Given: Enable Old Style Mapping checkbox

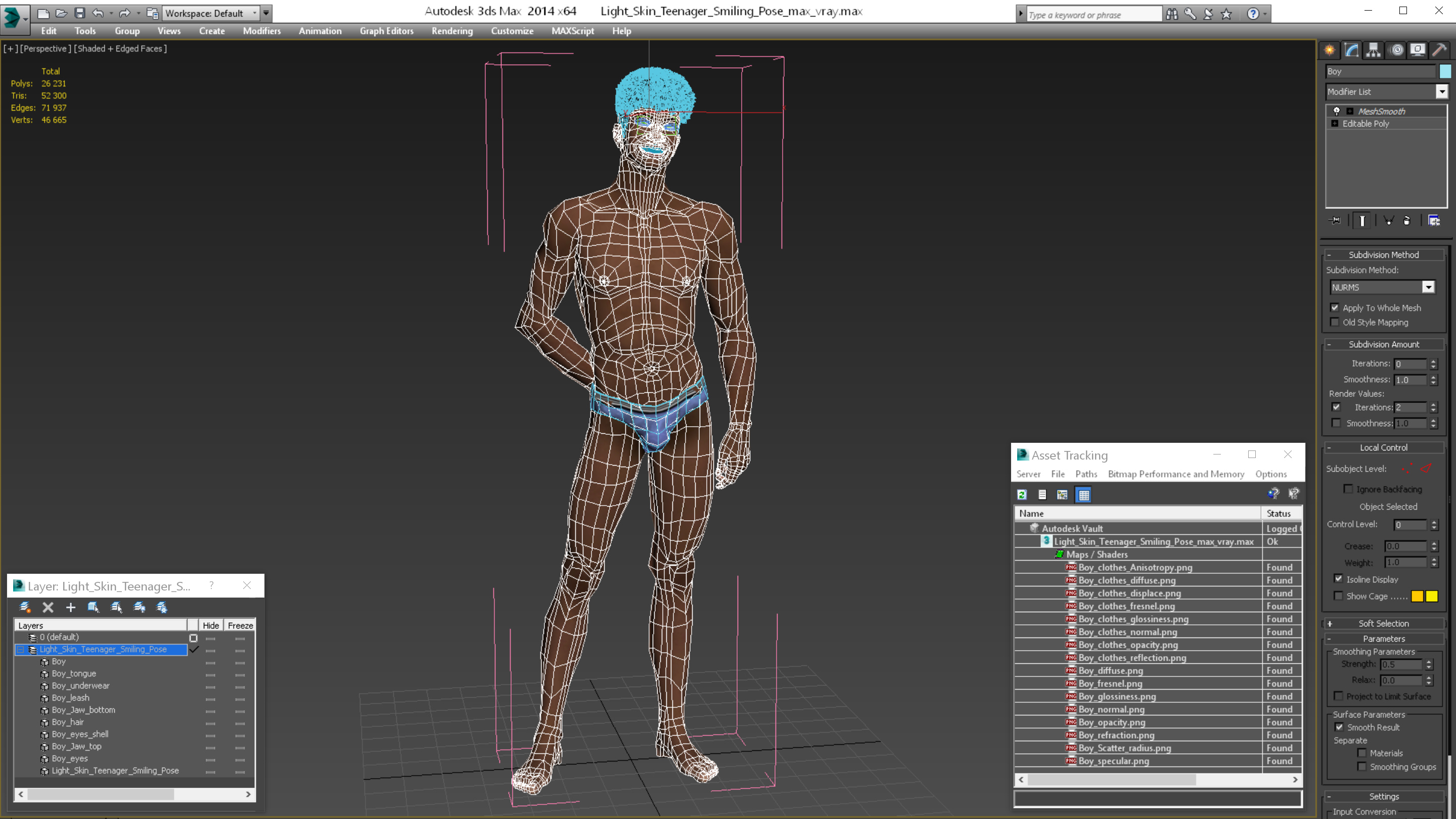Looking at the screenshot, I should pos(1335,322).
